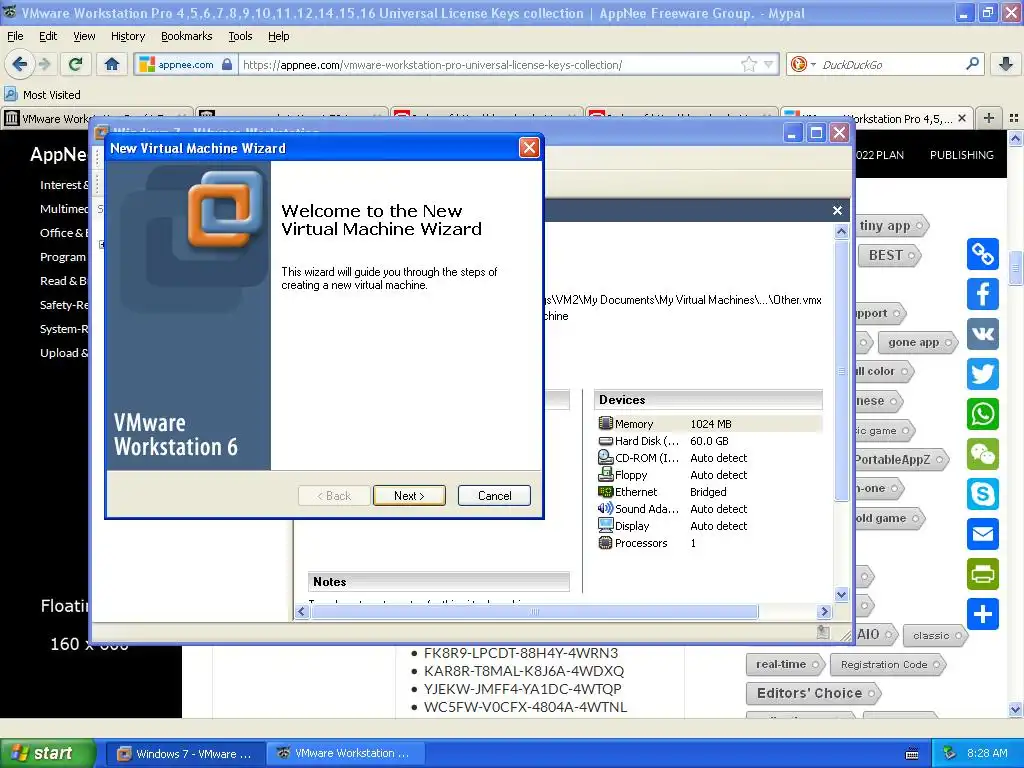1024x768 pixels.
Task: Select the Ethernet device icon
Action: 605,491
